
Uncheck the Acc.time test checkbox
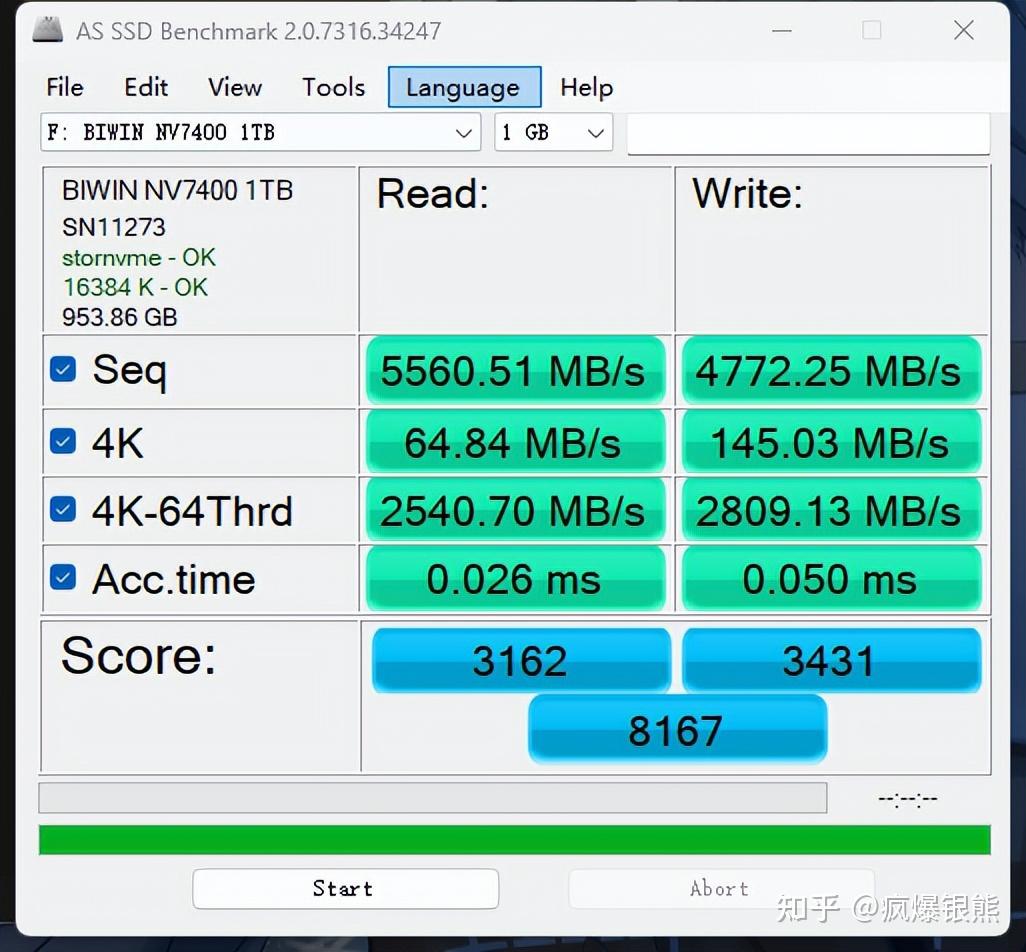63,578
